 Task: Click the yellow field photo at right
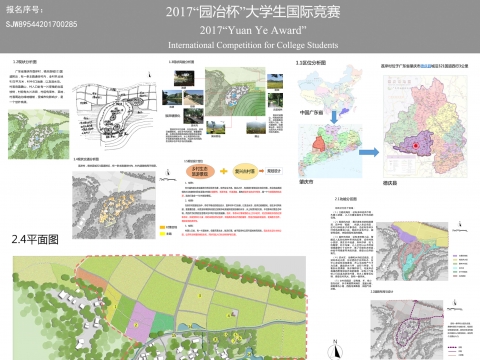coord(275,82)
